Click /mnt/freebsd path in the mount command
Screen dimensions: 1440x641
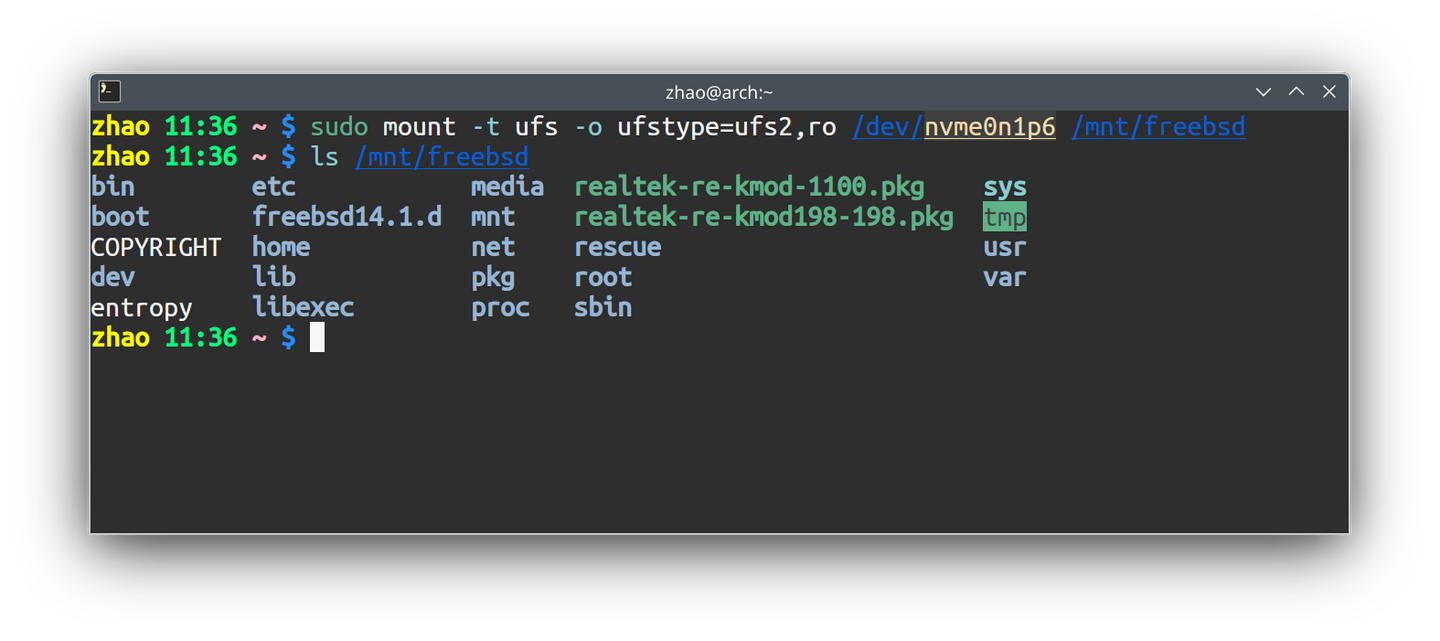[1158, 127]
